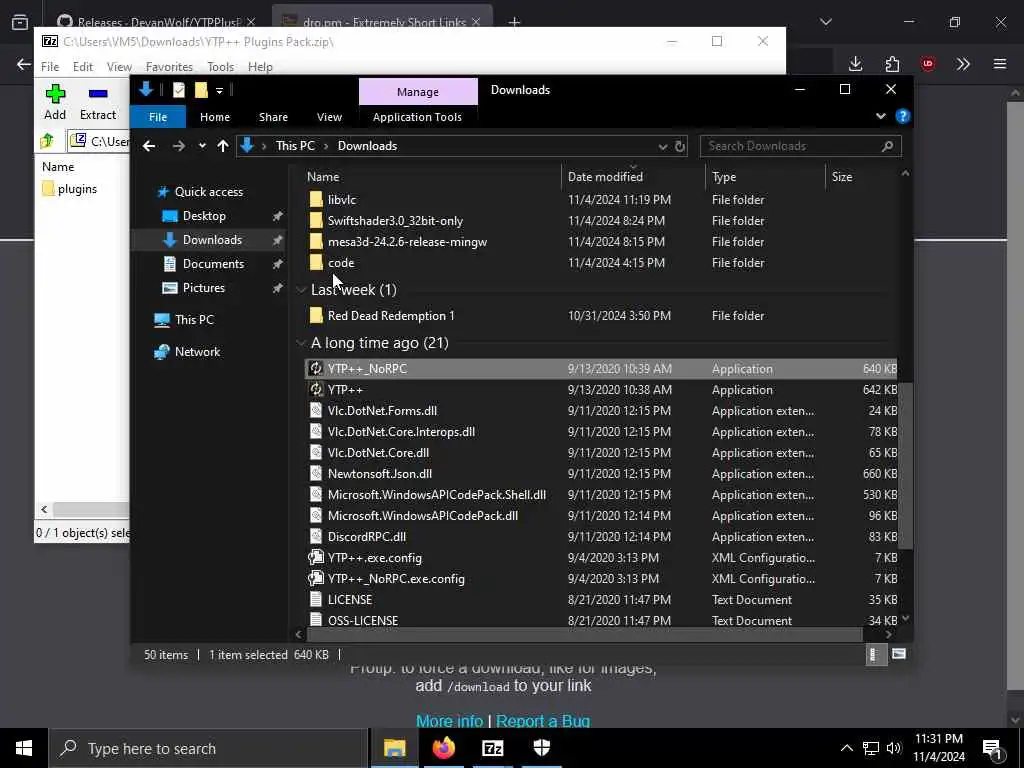Screen dimensions: 1024x768
Task: Click Explorer back arrow
Action: [149, 146]
